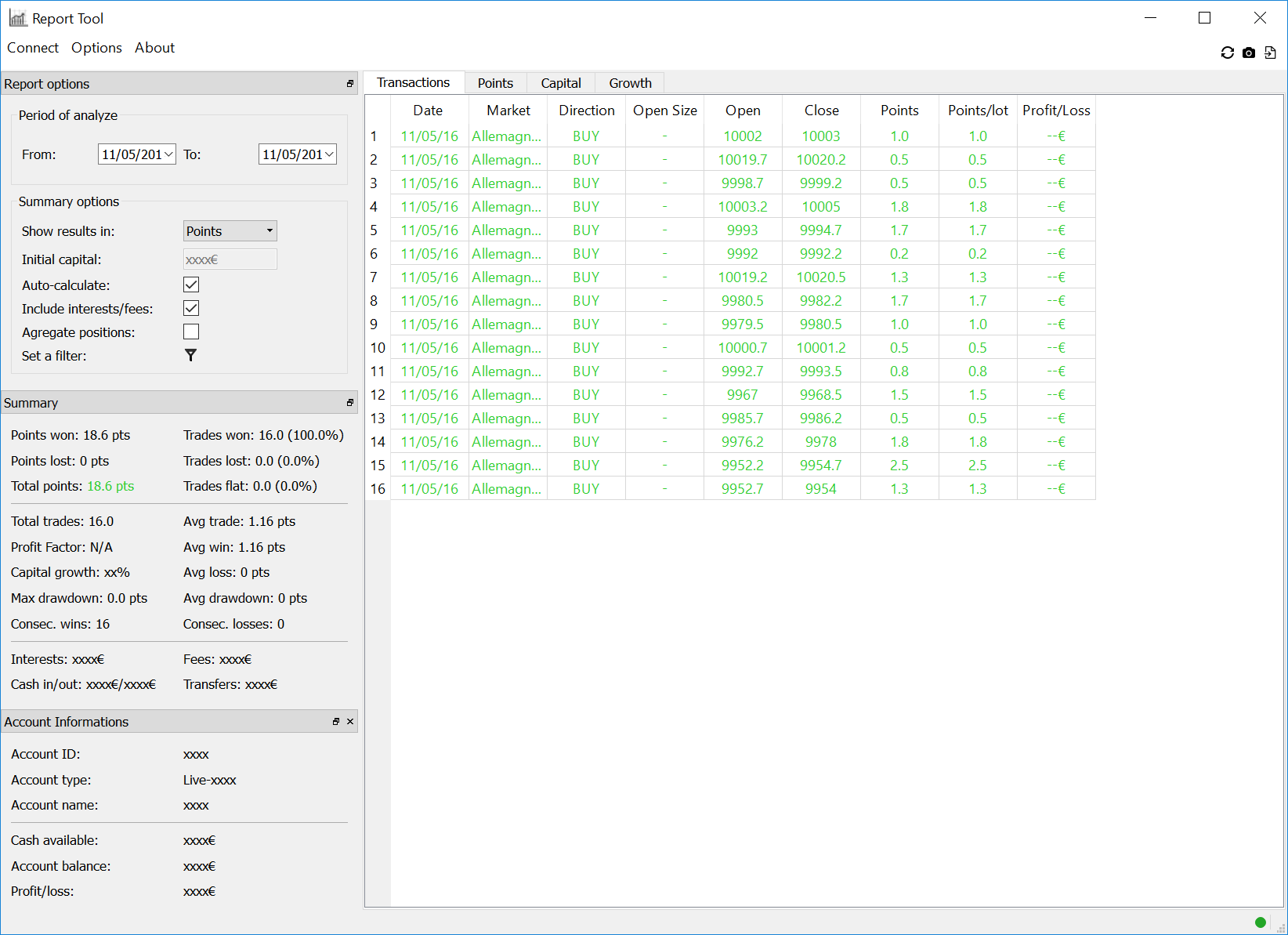Select row header 16 in transactions table
Image resolution: width=1288 pixels, height=935 pixels.
coord(378,489)
